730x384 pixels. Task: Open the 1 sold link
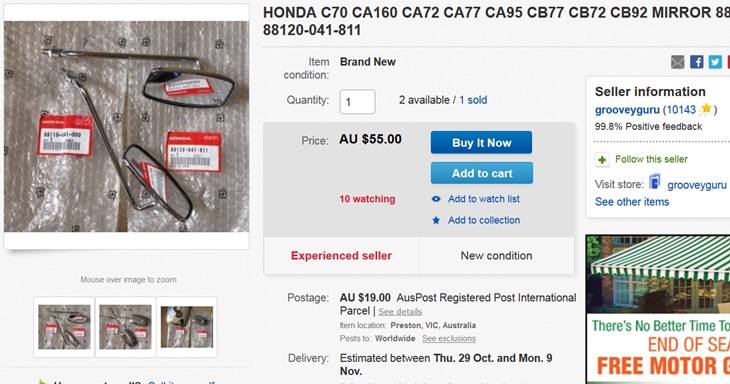coord(473,100)
